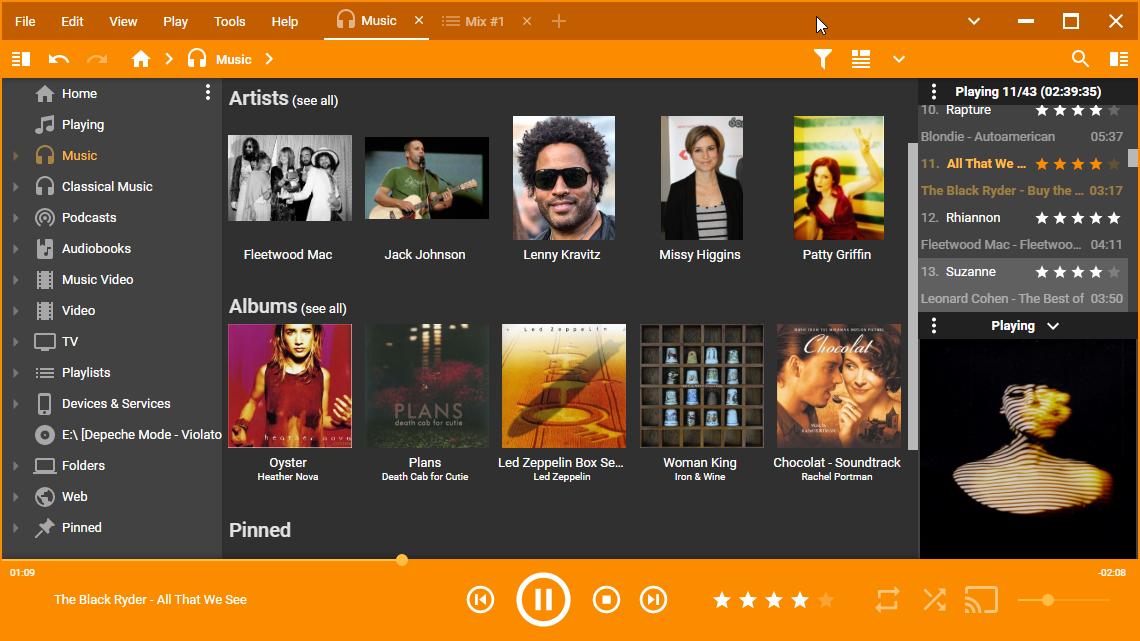
Task: Click the cast to device icon
Action: pos(981,599)
